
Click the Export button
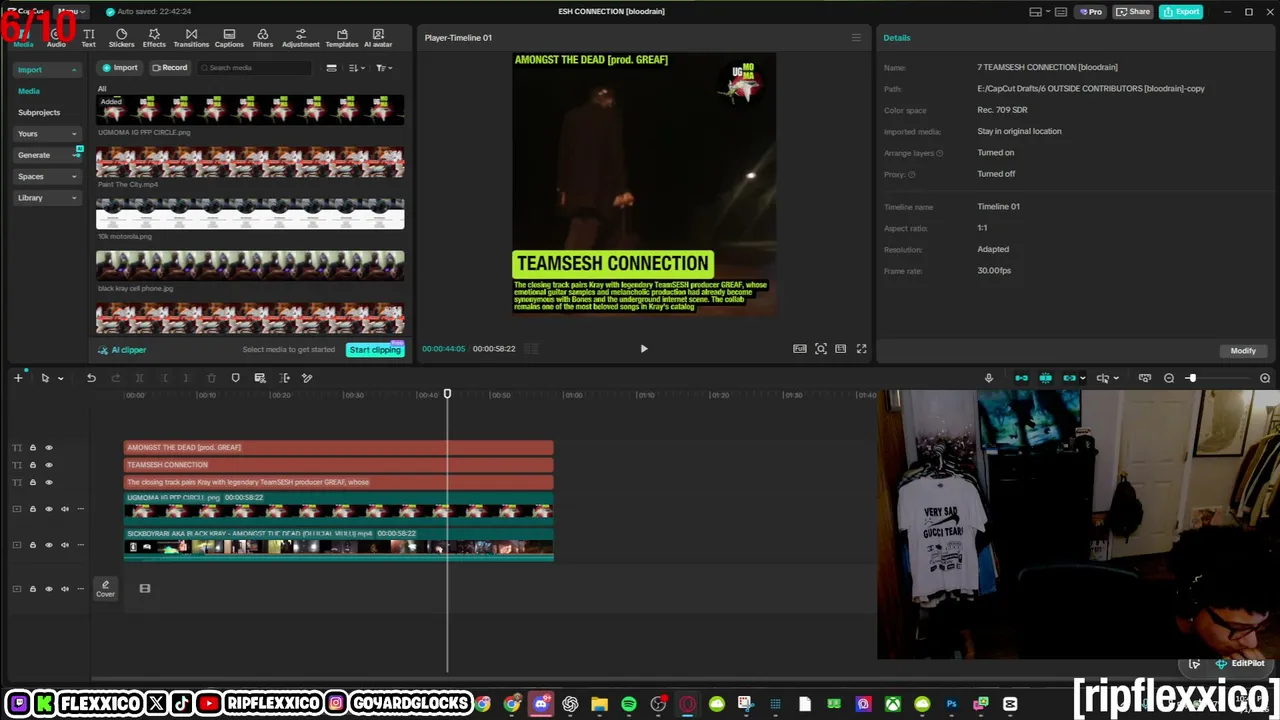tap(1181, 12)
